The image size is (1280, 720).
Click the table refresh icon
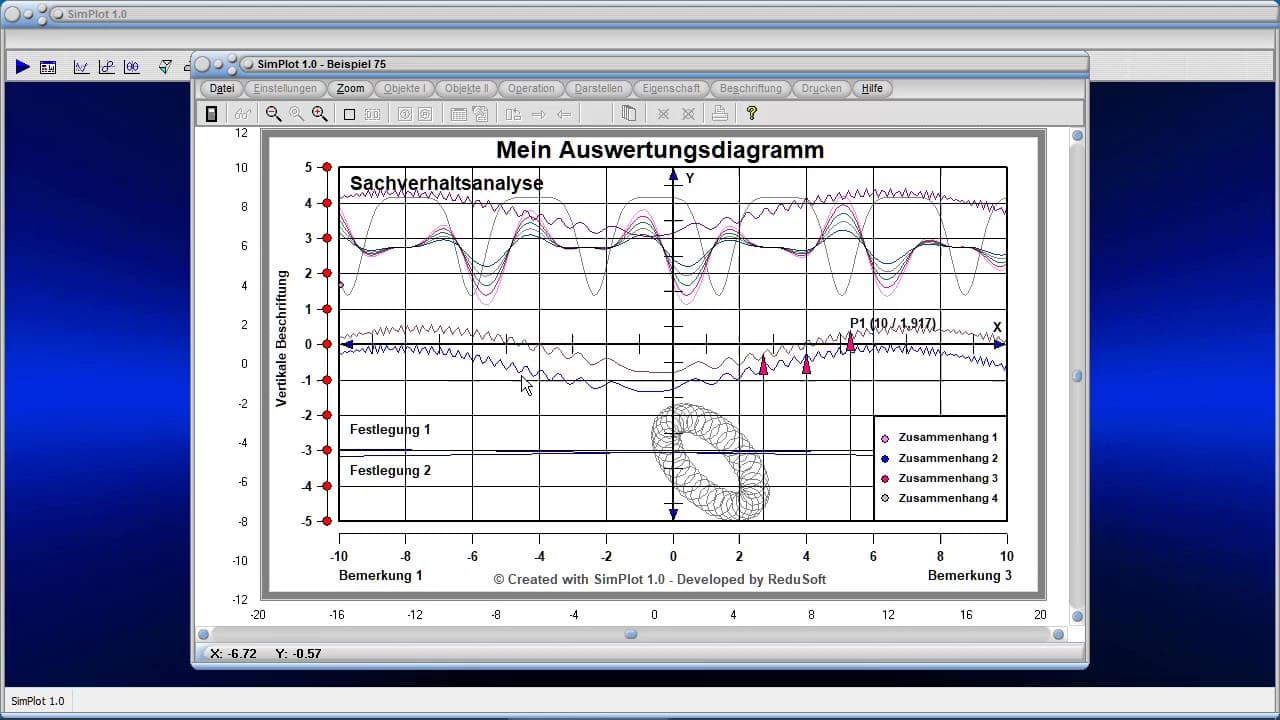[x=480, y=114]
